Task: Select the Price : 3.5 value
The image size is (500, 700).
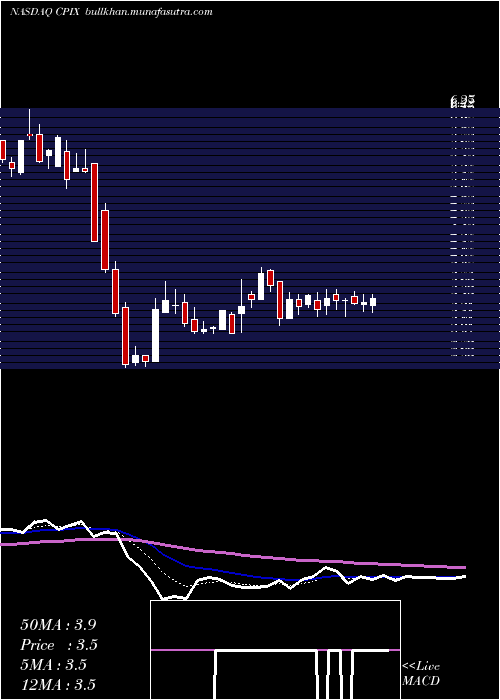Action: click(x=59, y=645)
